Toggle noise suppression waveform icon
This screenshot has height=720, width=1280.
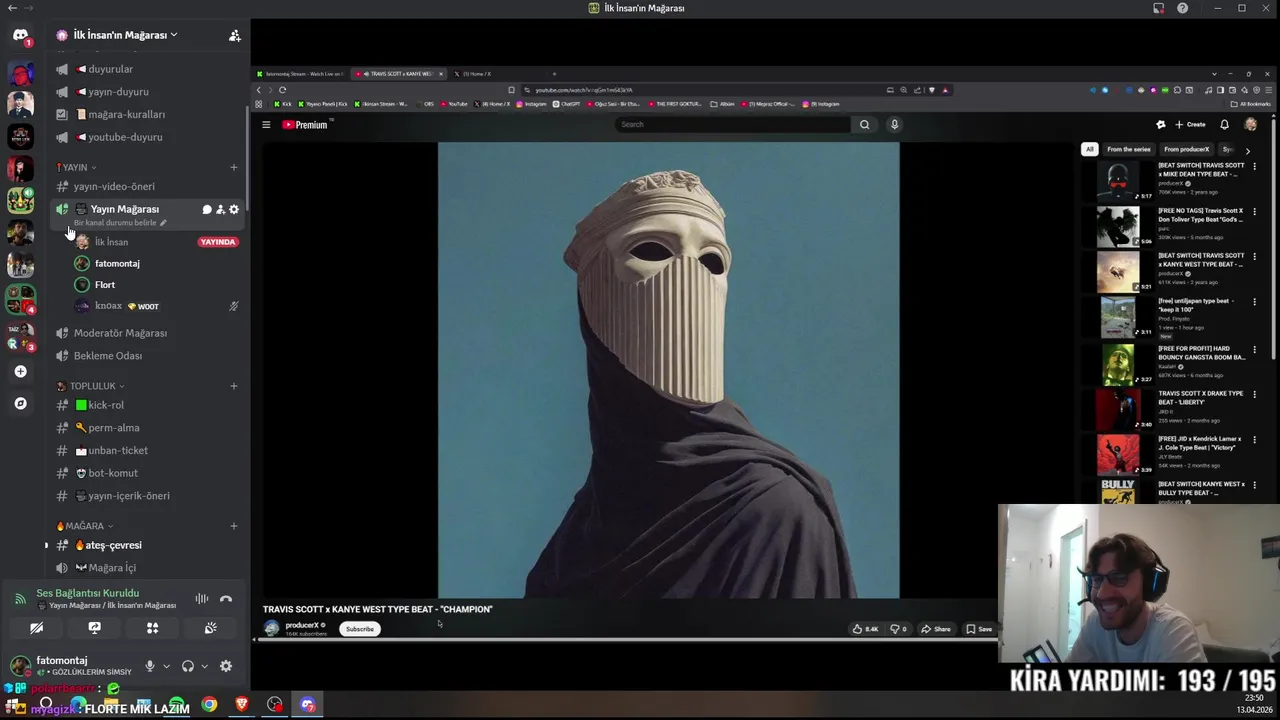coord(202,599)
